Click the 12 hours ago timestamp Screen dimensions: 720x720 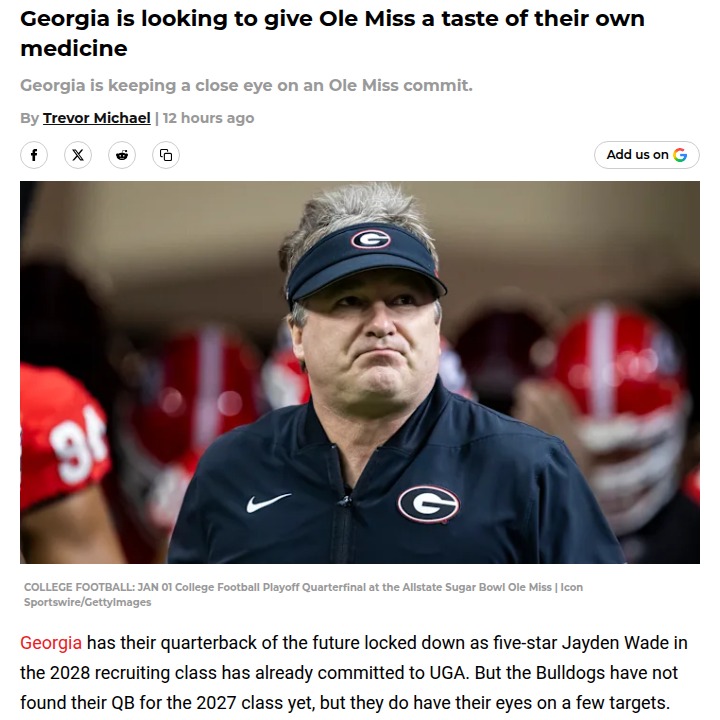pos(208,118)
